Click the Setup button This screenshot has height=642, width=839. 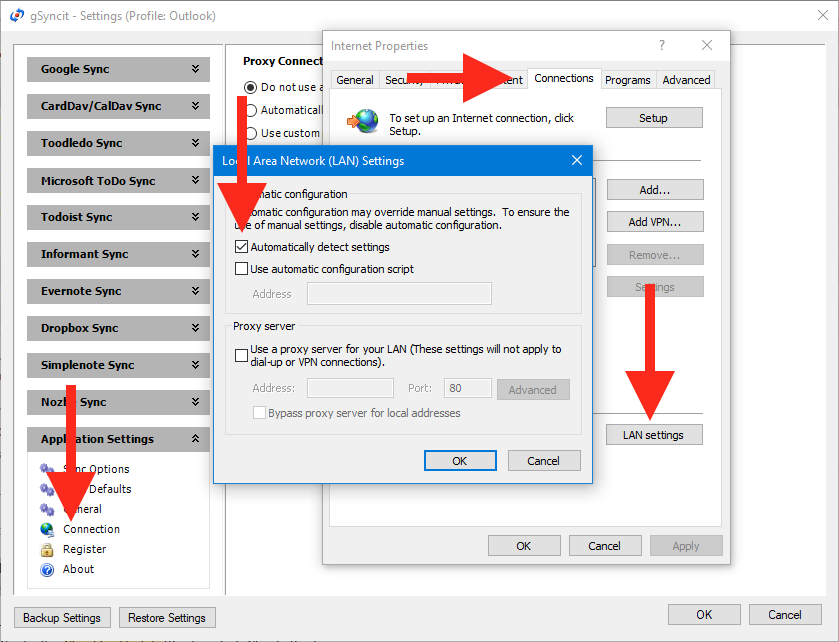(x=654, y=118)
